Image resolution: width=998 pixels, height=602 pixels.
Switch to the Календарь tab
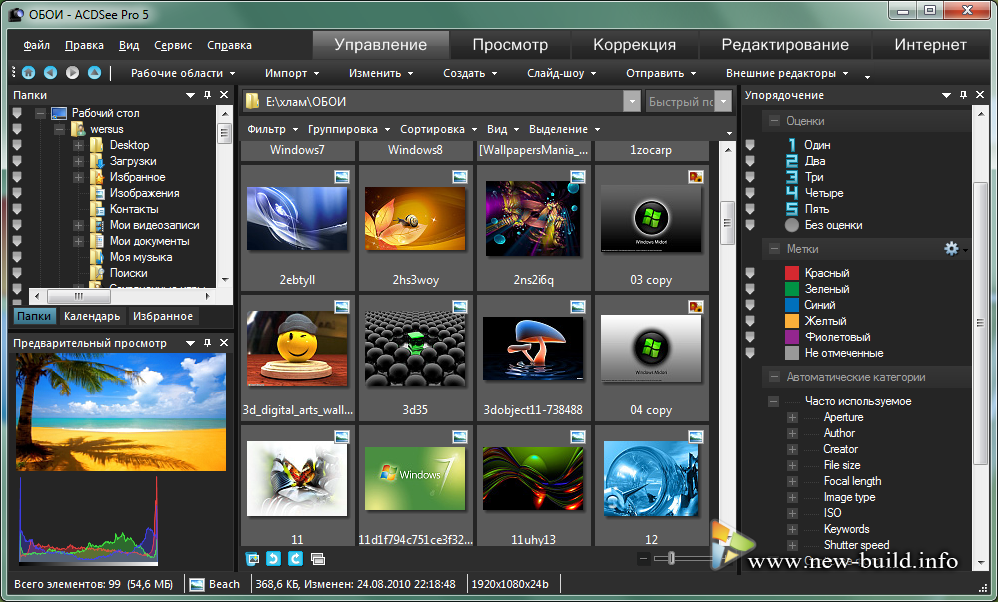(92, 316)
